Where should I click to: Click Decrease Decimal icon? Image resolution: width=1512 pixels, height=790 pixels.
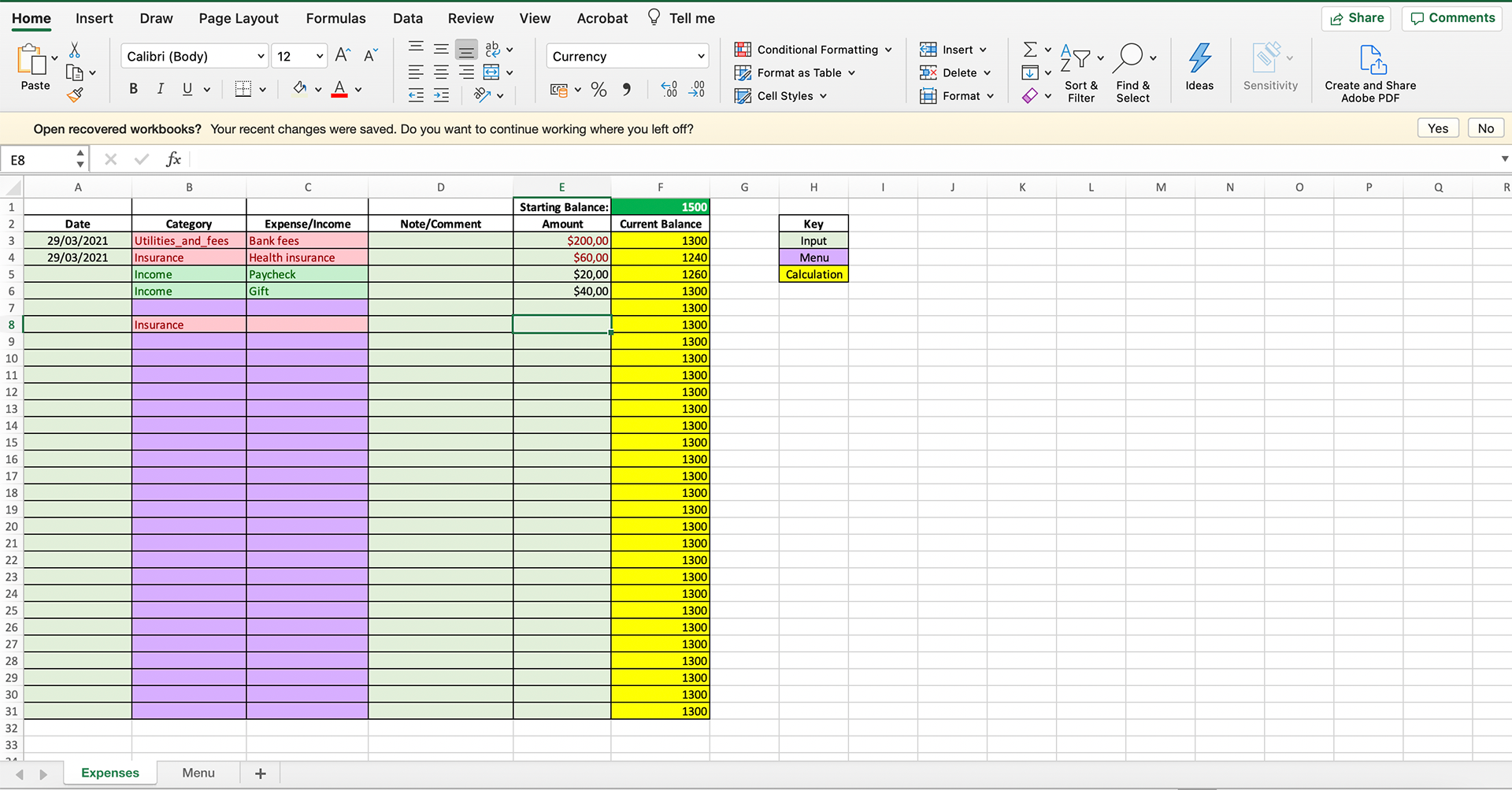click(697, 90)
